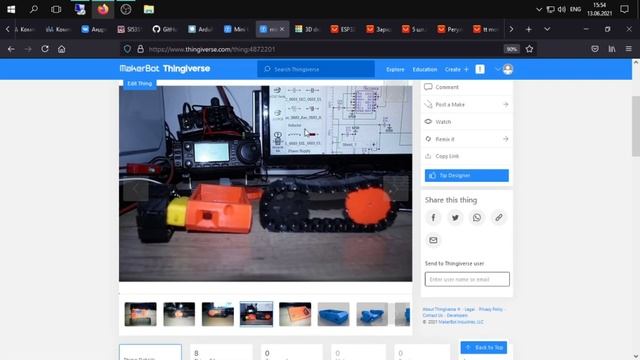Expand the user account dropdown chevron
The height and width of the screenshot is (360, 640).
click(x=498, y=69)
